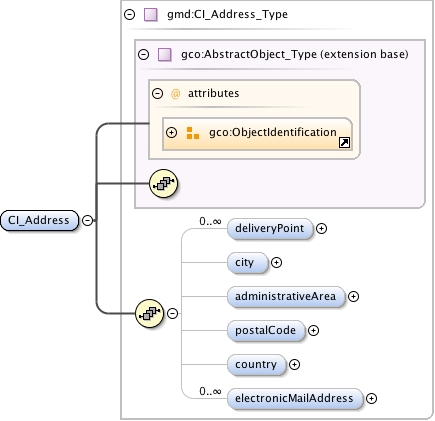Viewport: 435px width, 421px height.
Task: Select the electronicMailAddress element node
Action: coord(295,398)
